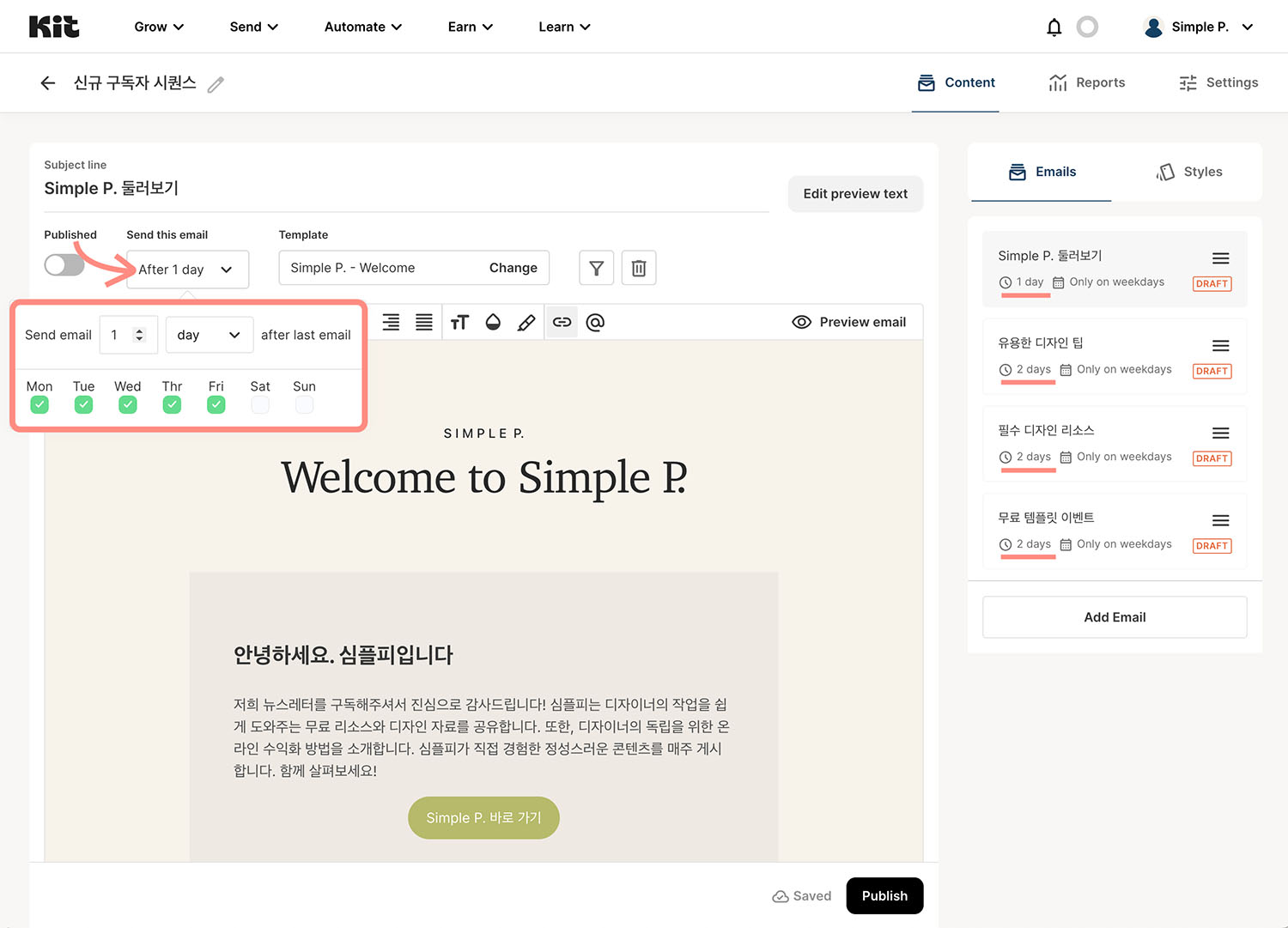Image resolution: width=1288 pixels, height=928 pixels.
Task: Open the day unit dropdown
Action: [x=209, y=335]
